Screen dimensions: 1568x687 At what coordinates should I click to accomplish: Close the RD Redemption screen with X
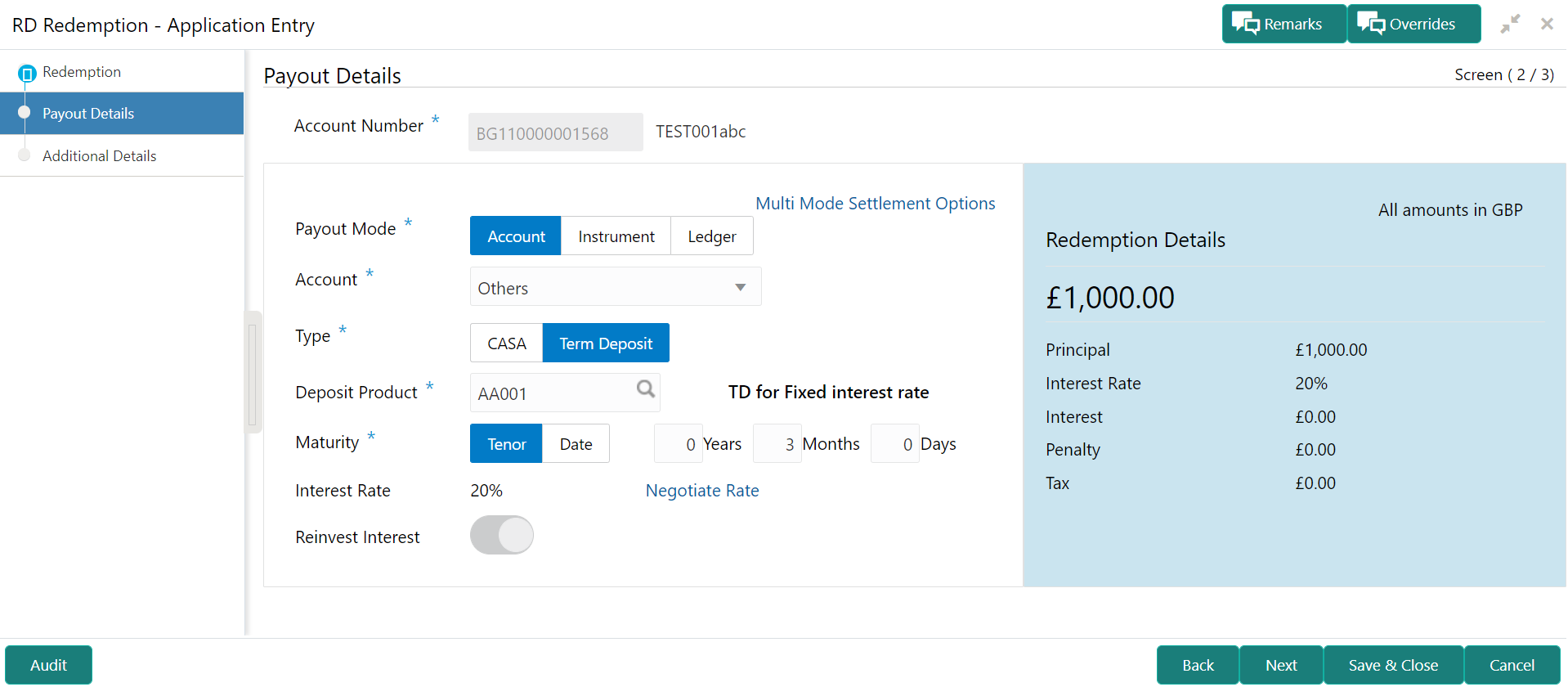pos(1547,24)
